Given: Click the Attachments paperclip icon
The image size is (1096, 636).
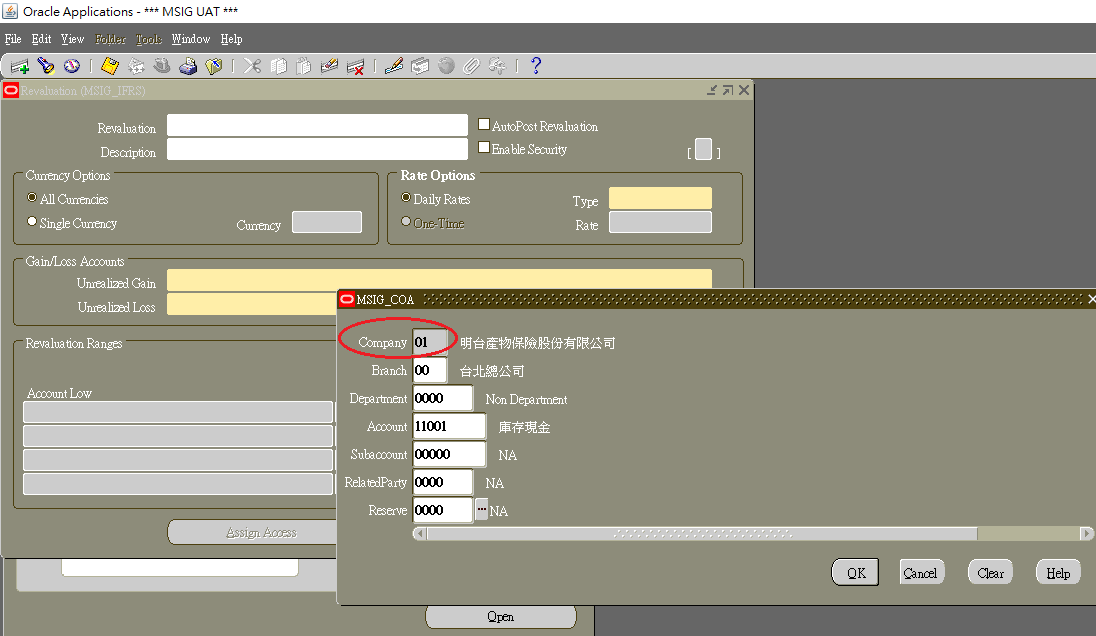Looking at the screenshot, I should [472, 66].
